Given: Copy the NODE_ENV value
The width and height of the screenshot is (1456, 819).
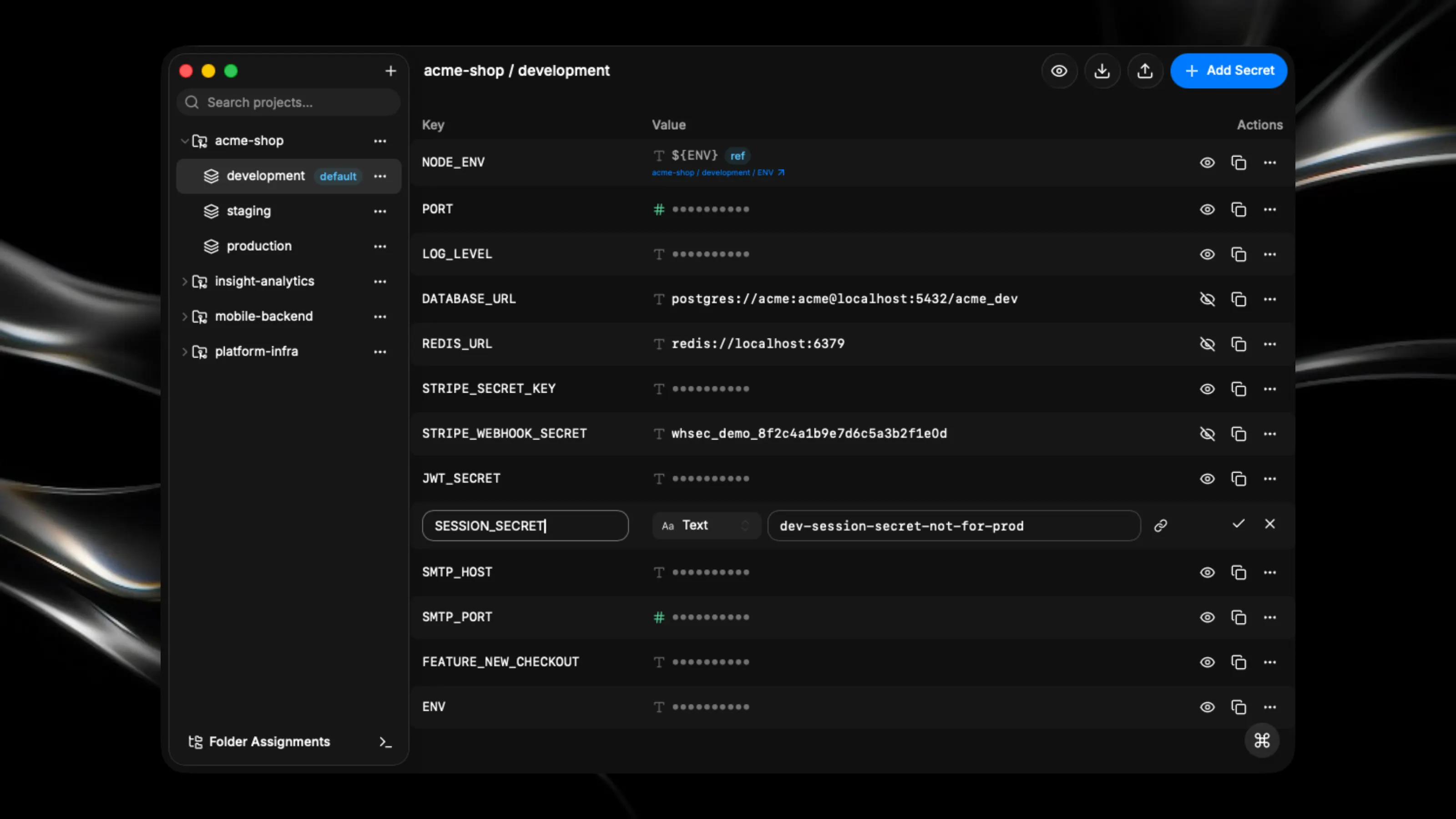Looking at the screenshot, I should click(x=1239, y=163).
